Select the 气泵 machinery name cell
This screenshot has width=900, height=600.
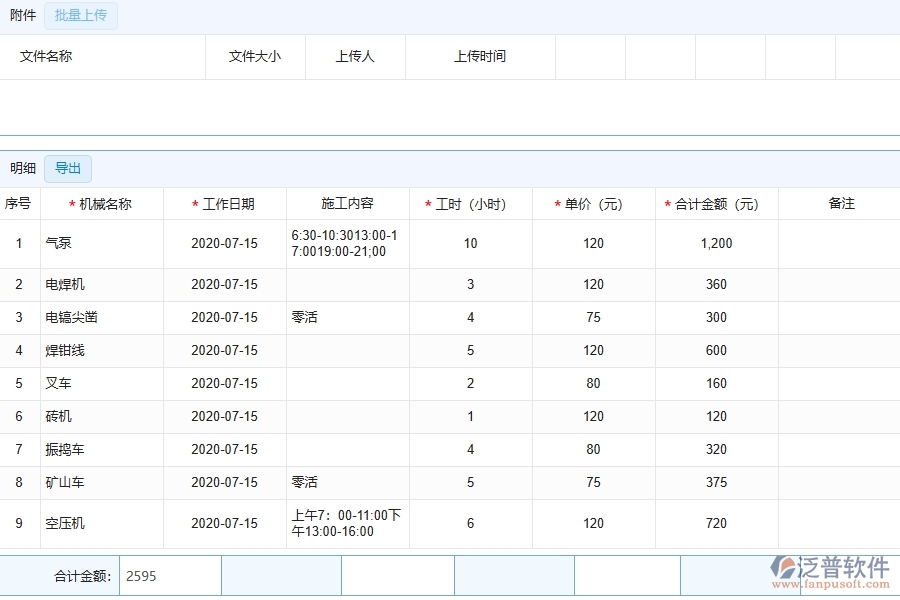coord(55,243)
